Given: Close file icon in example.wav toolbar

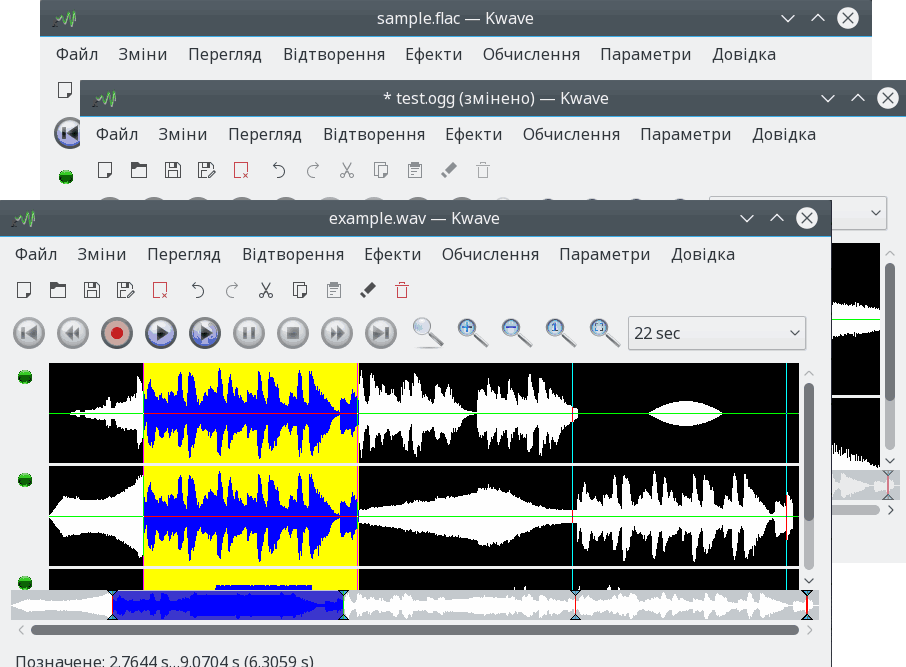Looking at the screenshot, I should [x=160, y=290].
